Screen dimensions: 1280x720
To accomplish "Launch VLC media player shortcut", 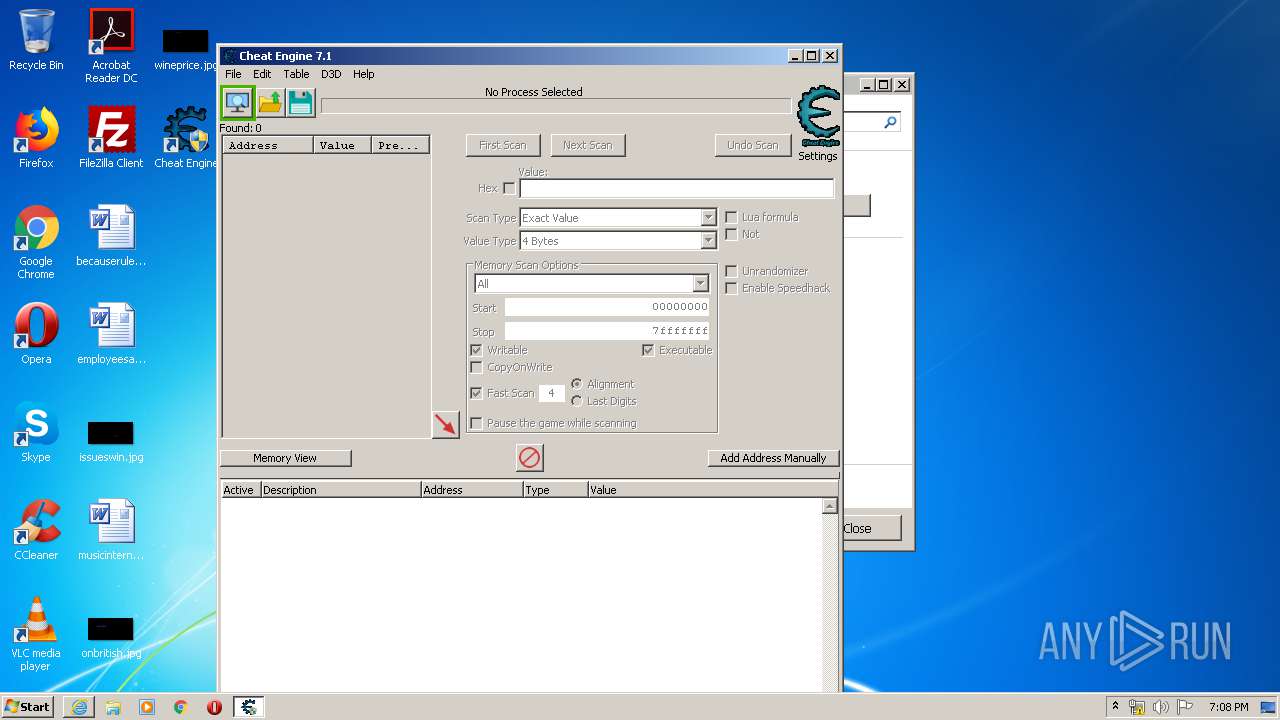I will point(36,634).
